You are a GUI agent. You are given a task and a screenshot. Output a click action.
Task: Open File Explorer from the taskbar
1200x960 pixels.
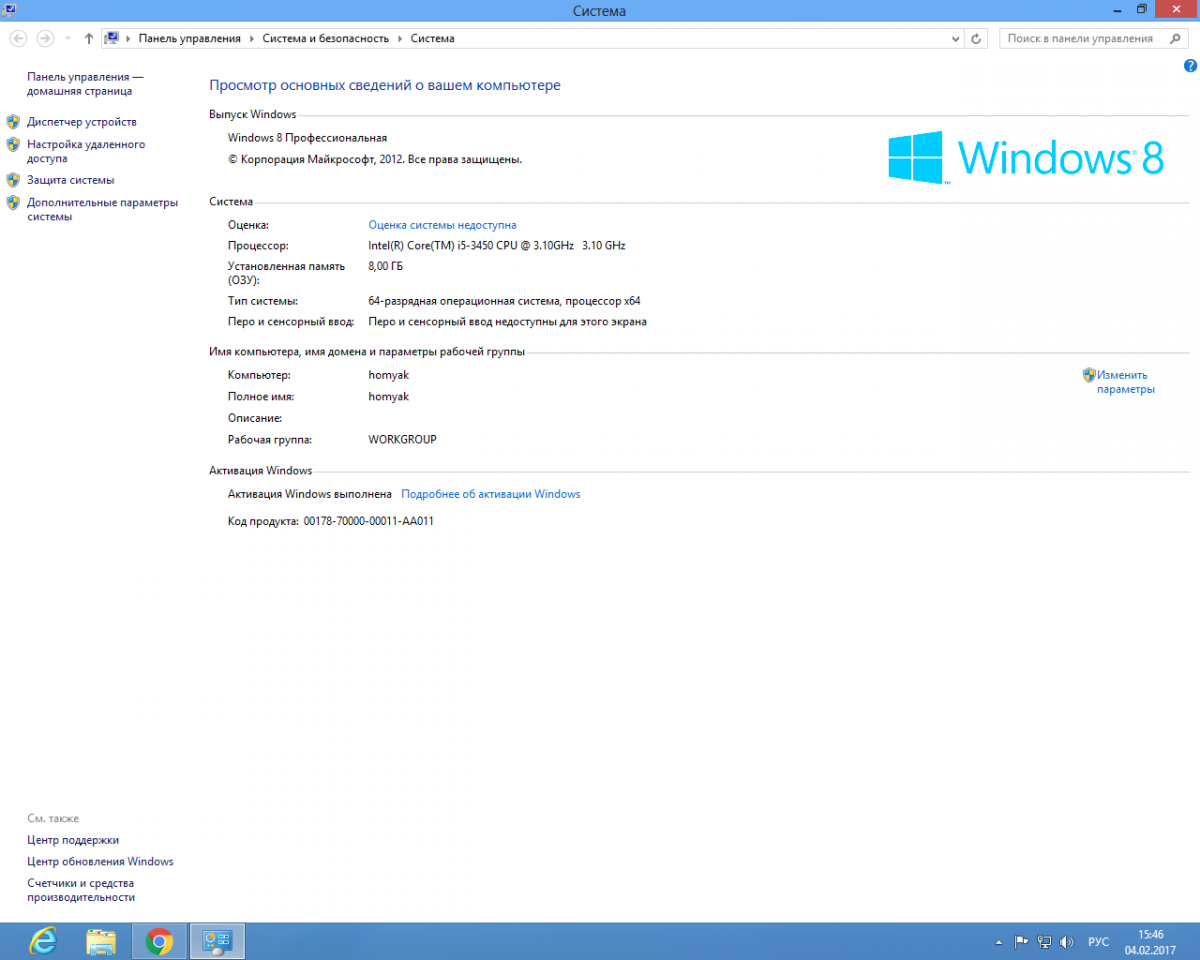coord(100,941)
